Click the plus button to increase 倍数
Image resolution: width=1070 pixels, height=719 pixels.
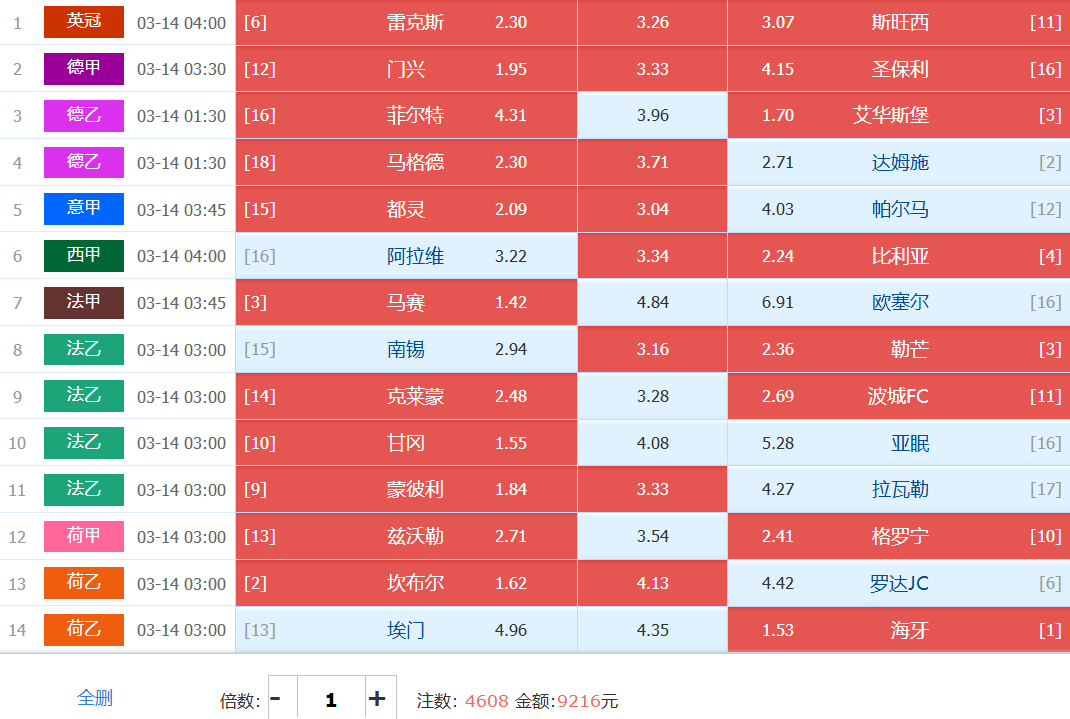coord(377,699)
